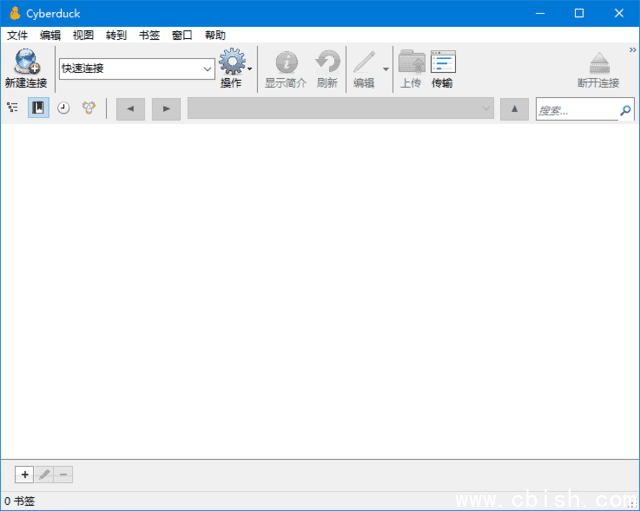
Task: Switch to the history clock view
Action: pyautogui.click(x=63, y=108)
